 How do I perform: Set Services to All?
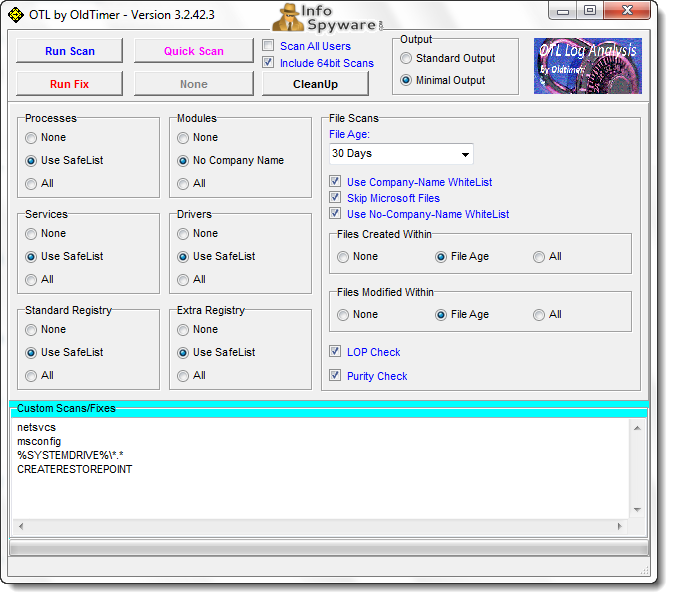31,282
